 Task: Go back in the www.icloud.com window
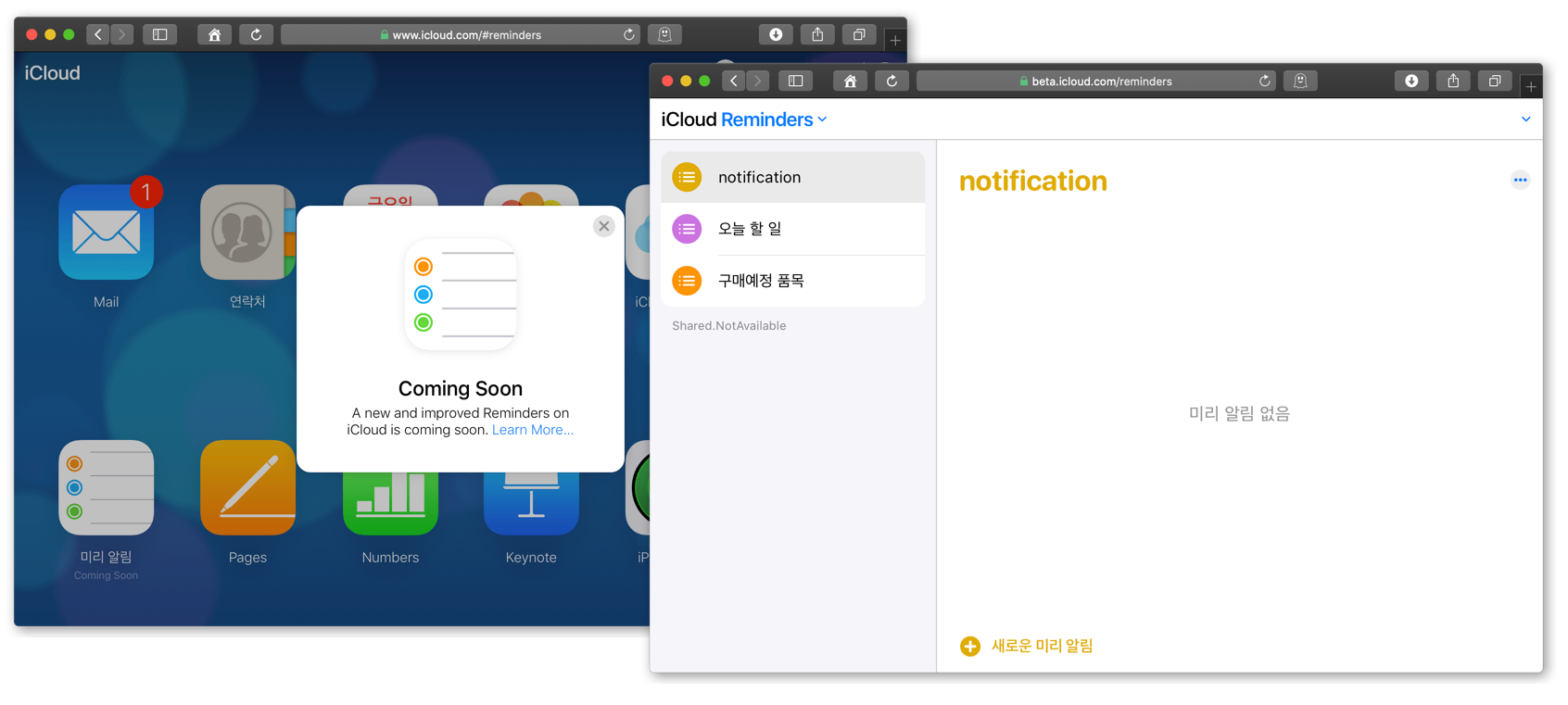[x=98, y=34]
